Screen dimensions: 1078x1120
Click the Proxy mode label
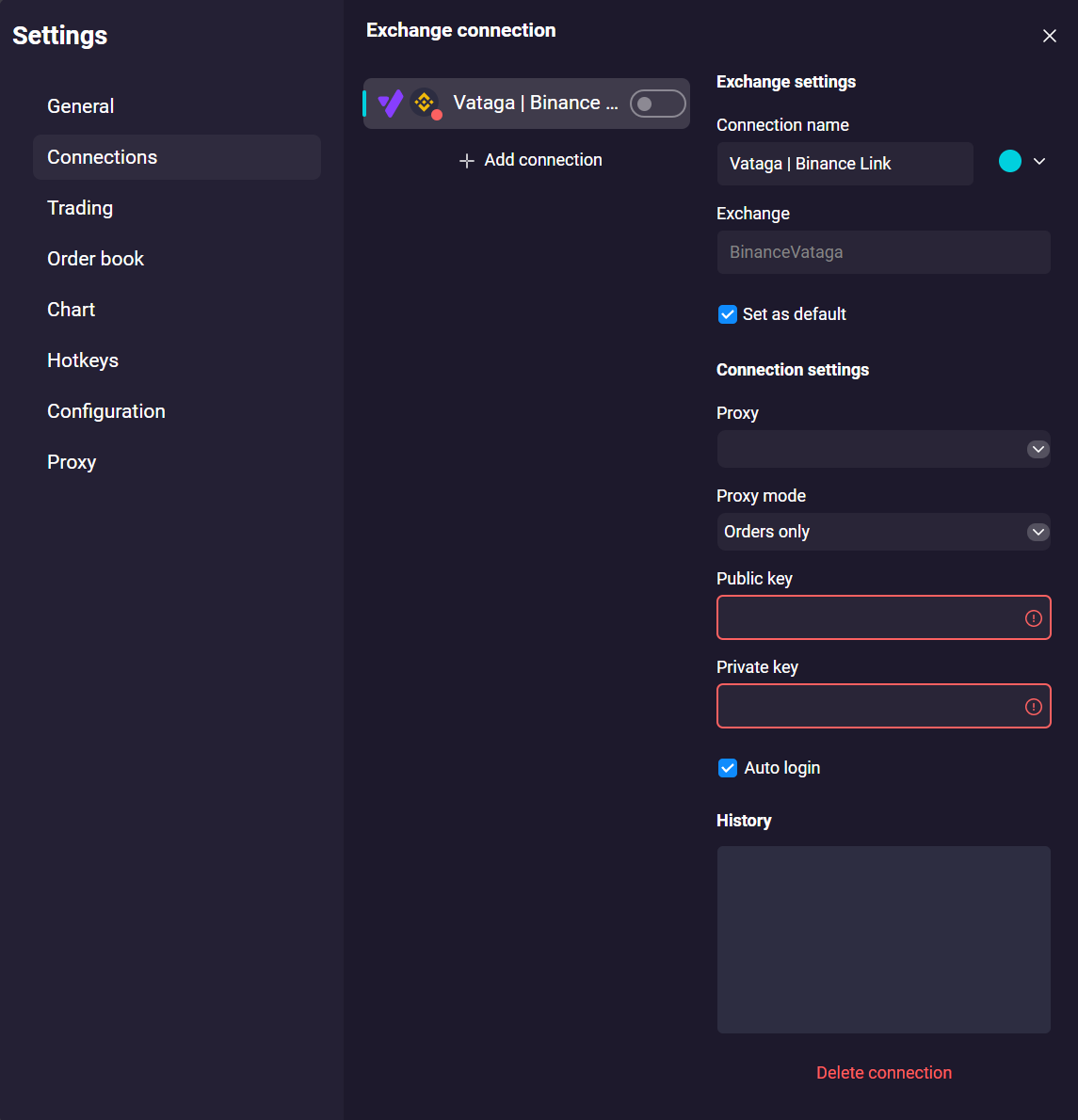click(x=761, y=496)
